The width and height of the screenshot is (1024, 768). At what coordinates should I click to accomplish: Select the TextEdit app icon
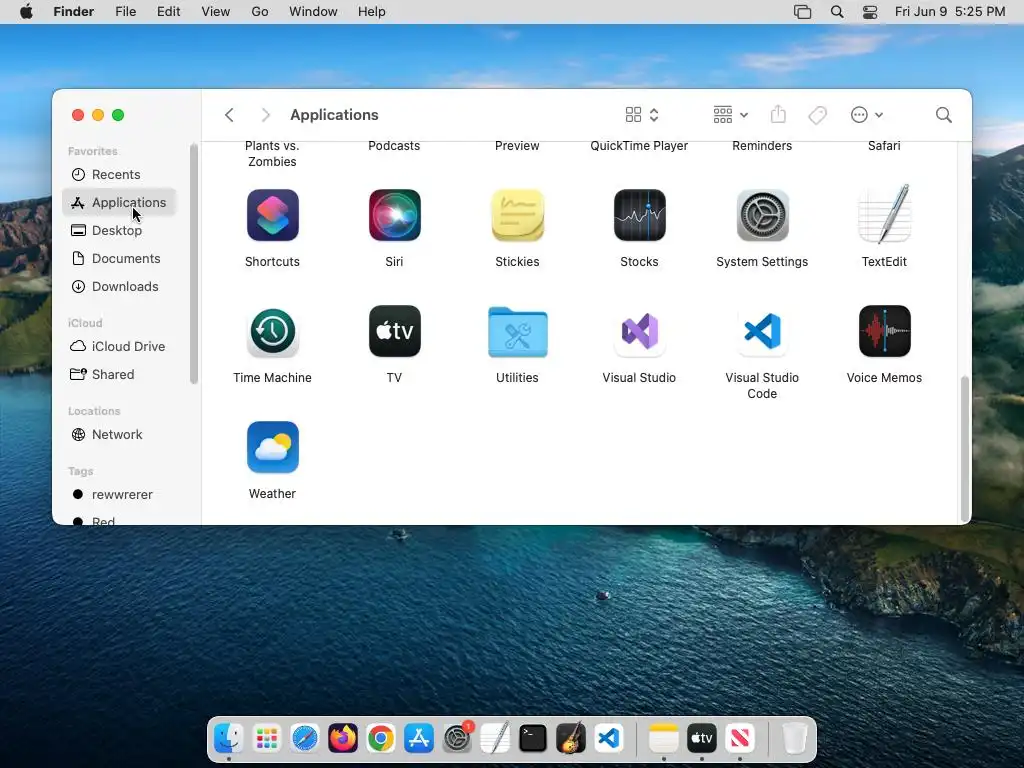[884, 214]
